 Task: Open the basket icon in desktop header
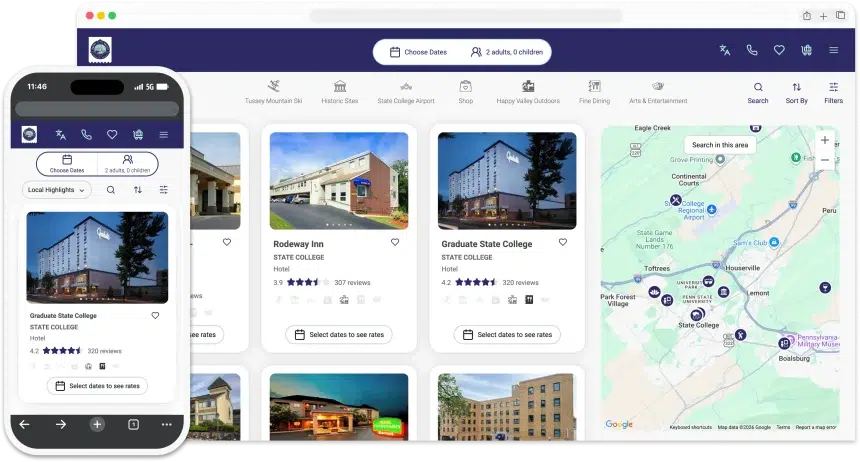[x=806, y=50]
